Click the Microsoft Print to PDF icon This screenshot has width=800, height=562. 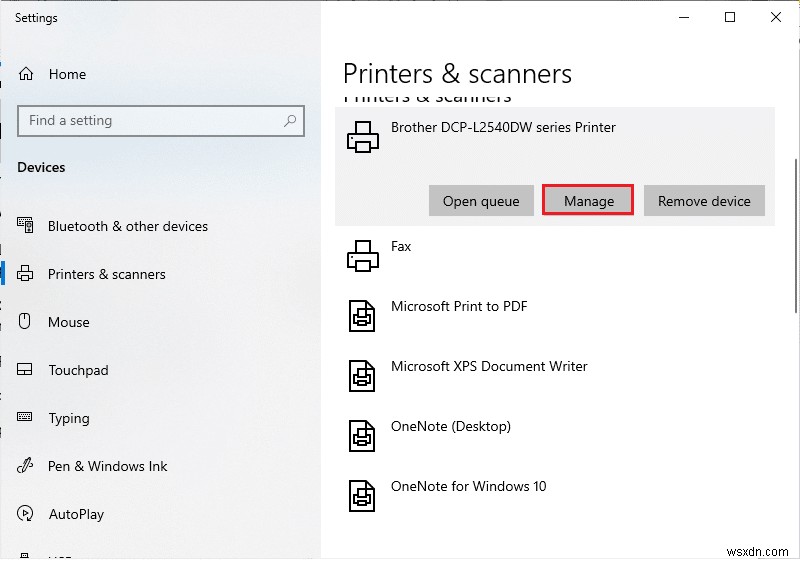click(x=362, y=316)
